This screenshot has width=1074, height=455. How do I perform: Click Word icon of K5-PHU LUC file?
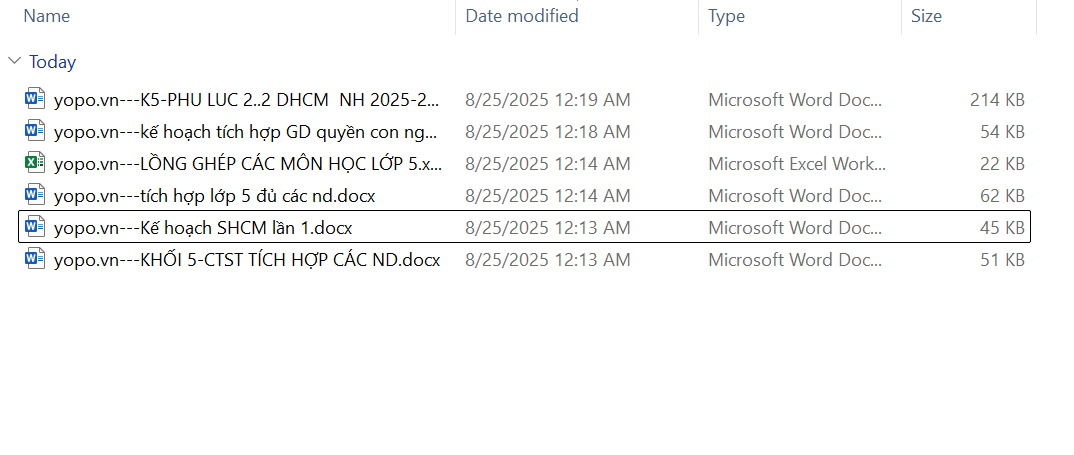(x=35, y=99)
